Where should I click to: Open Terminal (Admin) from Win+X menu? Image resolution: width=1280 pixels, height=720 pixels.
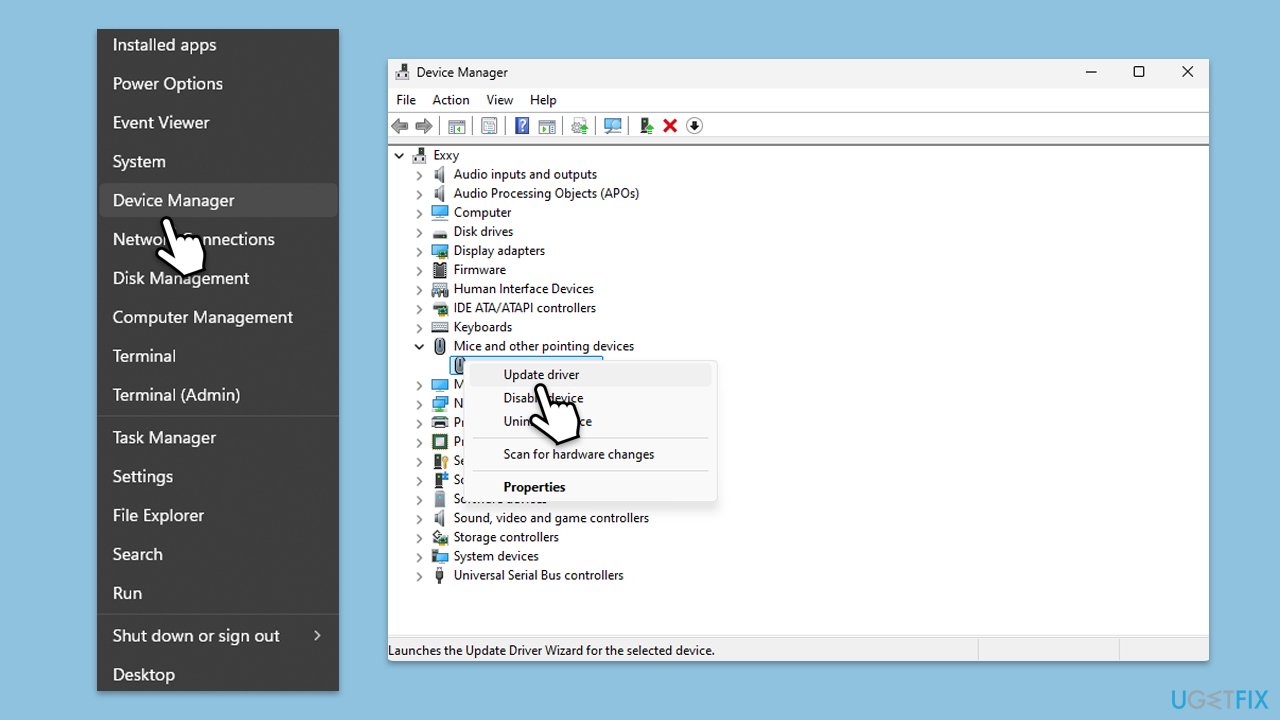pos(218,395)
